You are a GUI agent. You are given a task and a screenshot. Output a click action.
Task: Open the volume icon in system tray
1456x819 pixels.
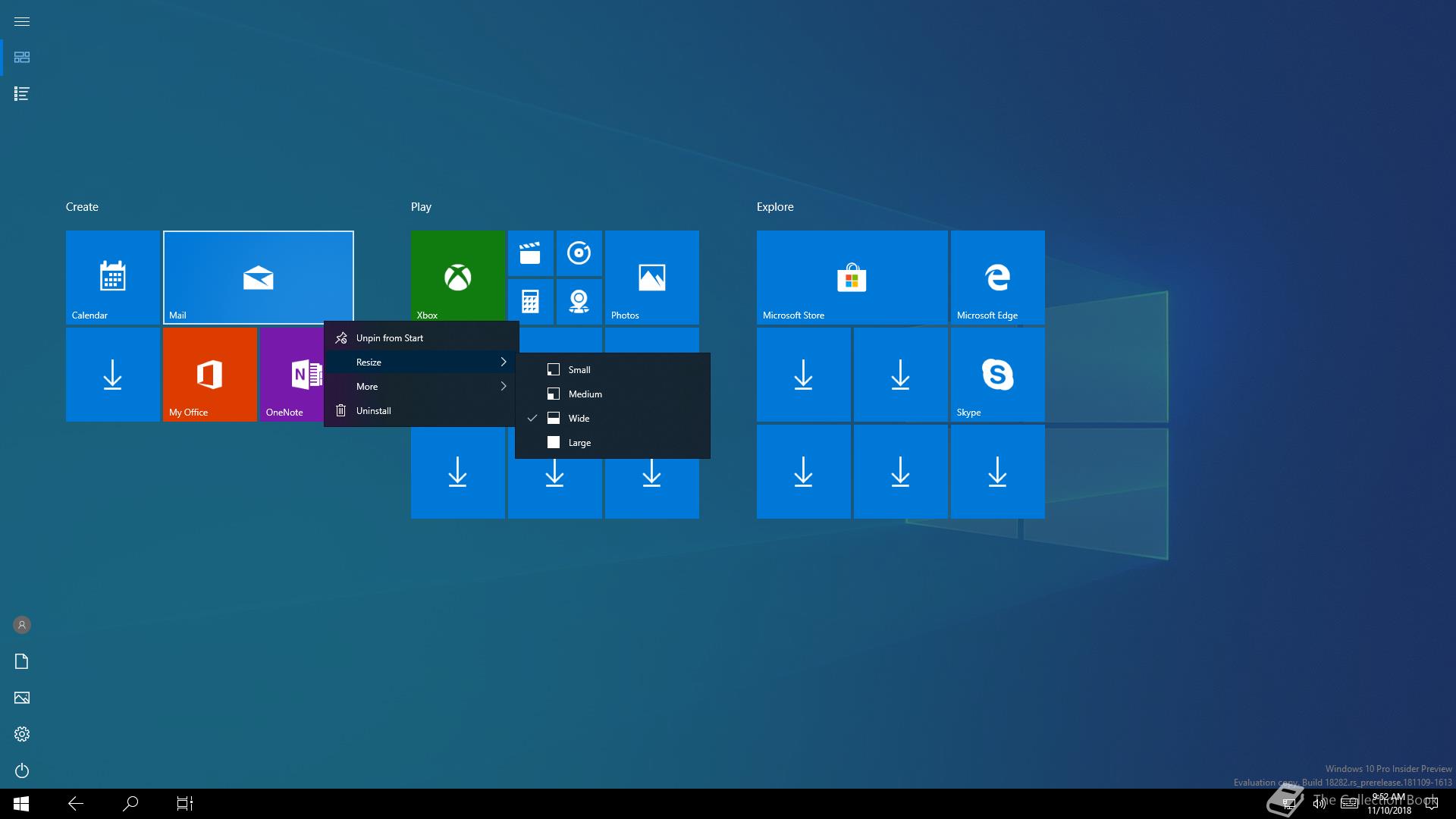pyautogui.click(x=1319, y=804)
